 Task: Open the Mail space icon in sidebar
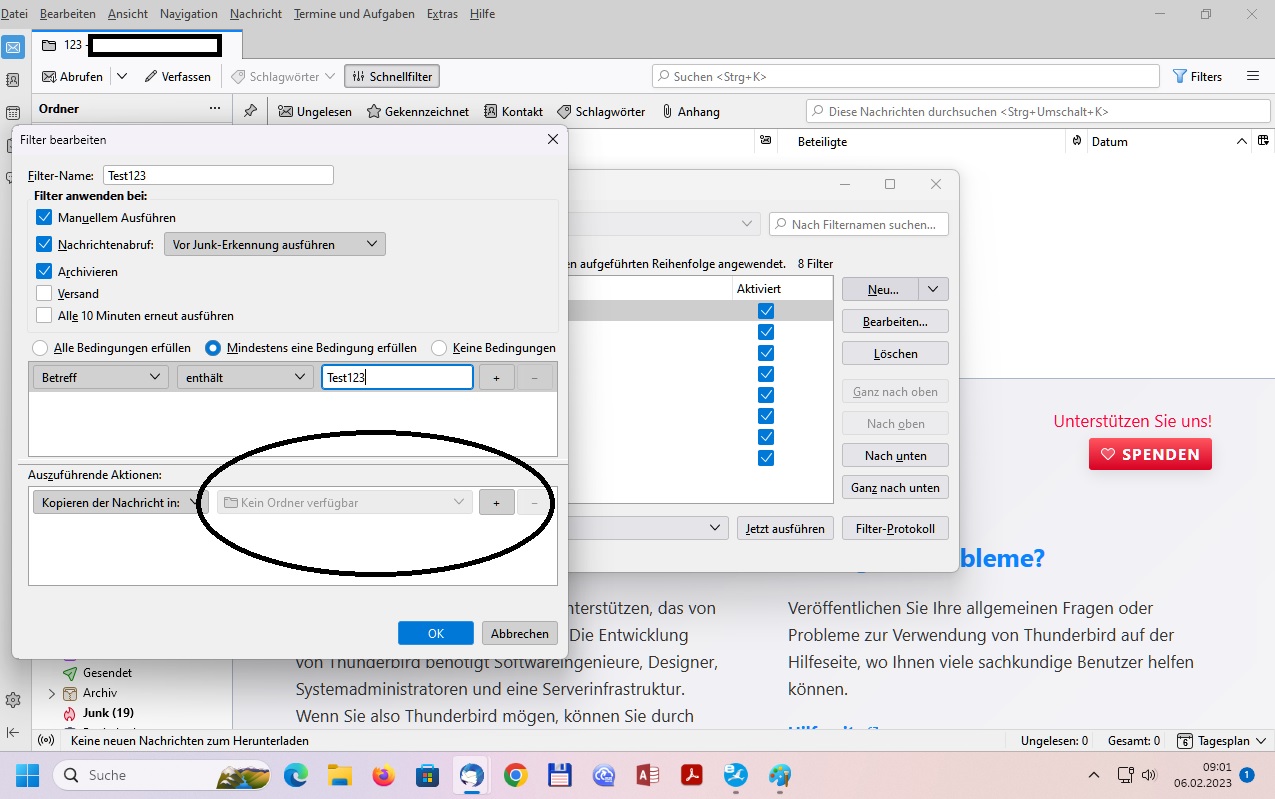pyautogui.click(x=13, y=47)
